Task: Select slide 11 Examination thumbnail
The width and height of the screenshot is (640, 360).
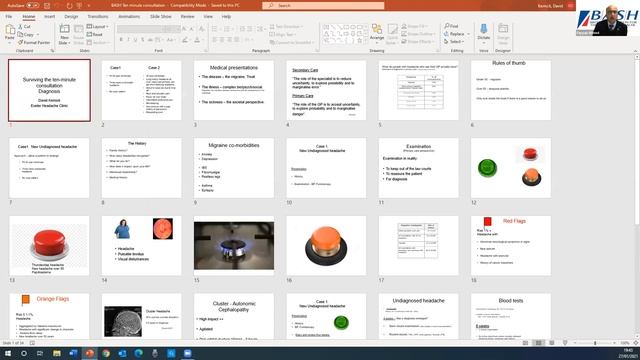Action: coord(418,168)
